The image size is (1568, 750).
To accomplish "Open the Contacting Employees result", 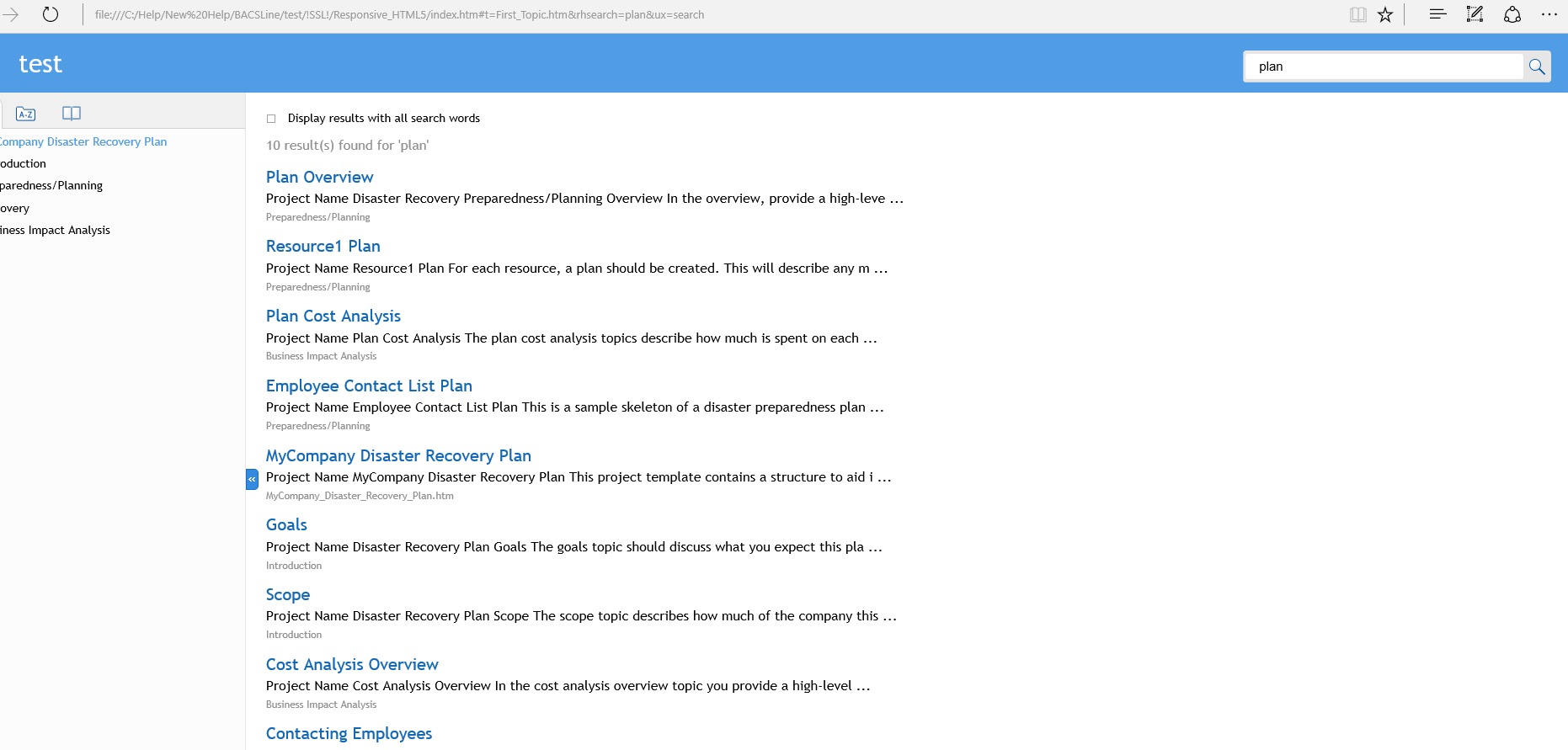I will [x=349, y=733].
